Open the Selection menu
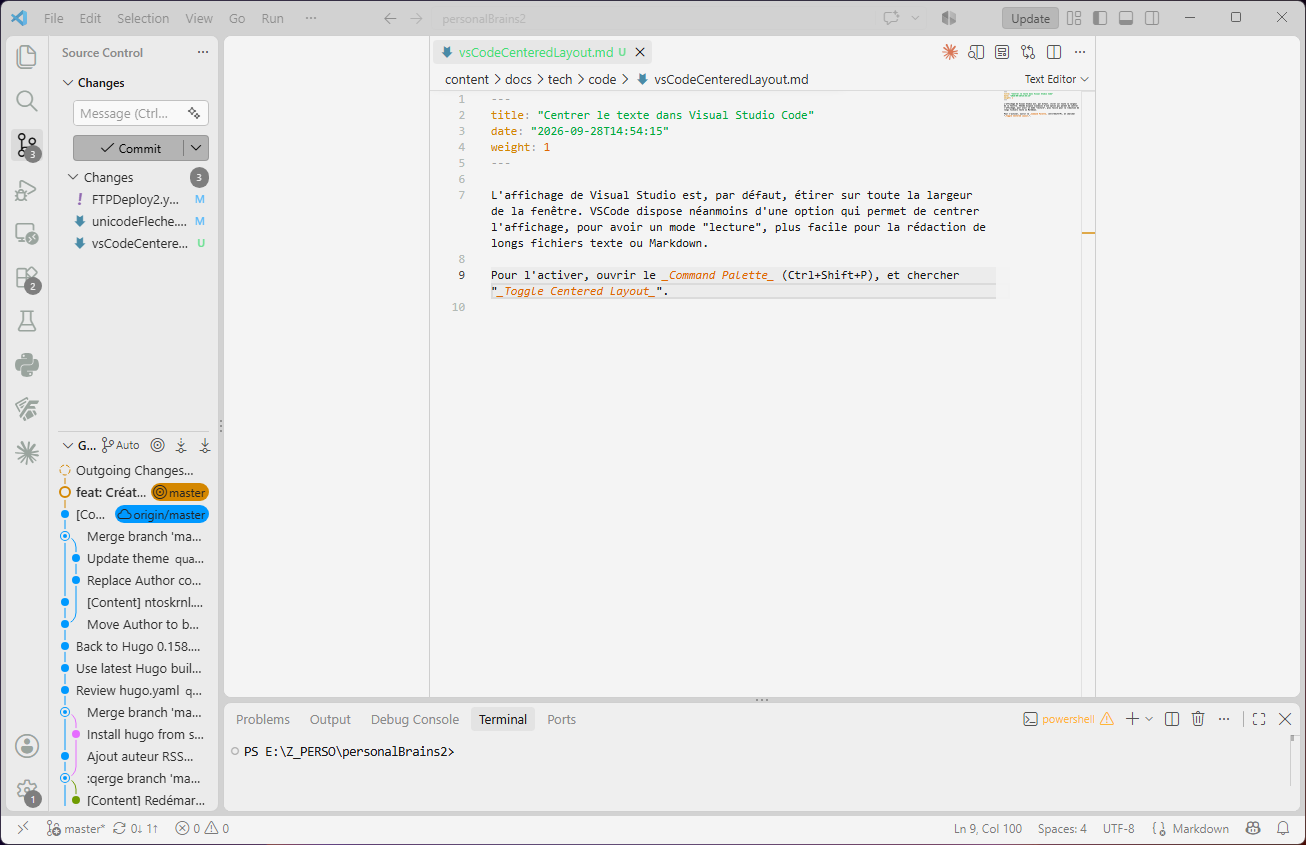The image size is (1306, 845). 143,18
